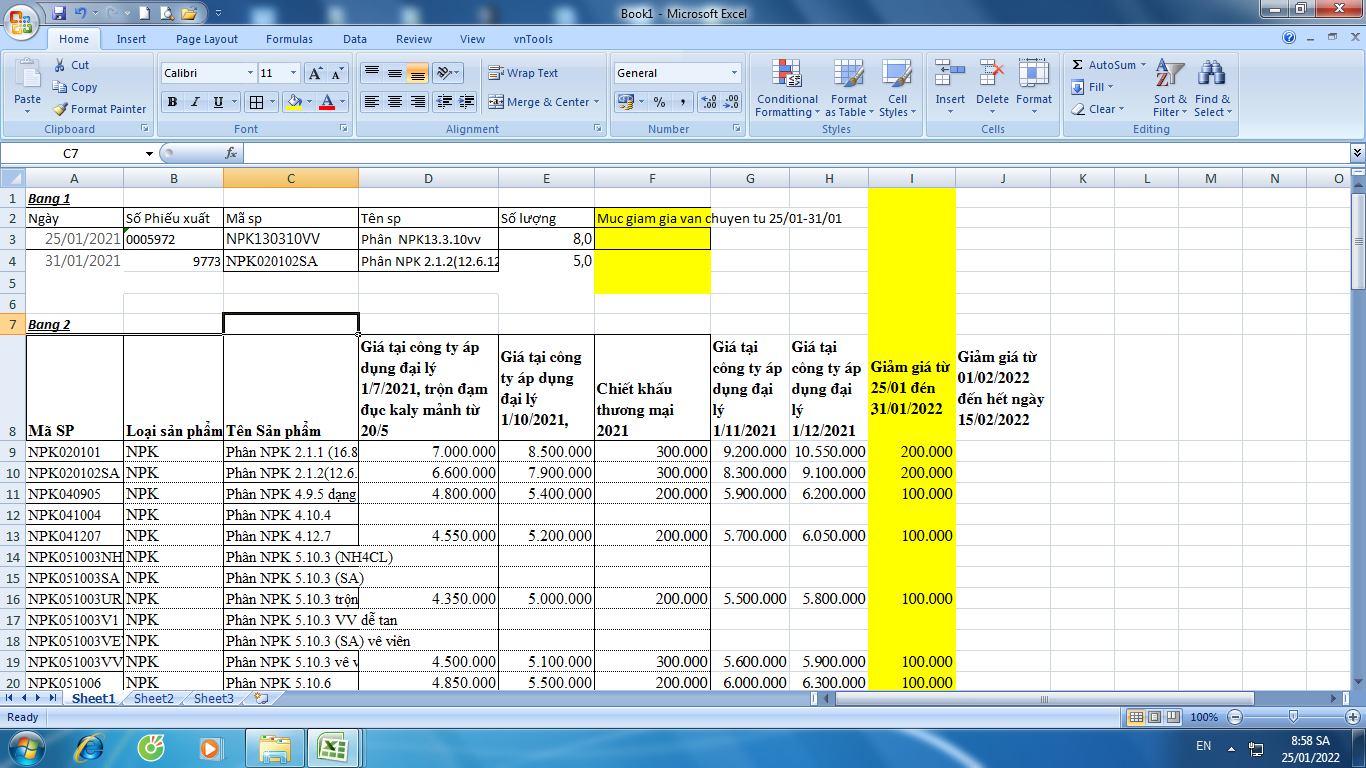The width and height of the screenshot is (1366, 768).
Task: Click the Insert Function fx icon
Action: point(231,153)
